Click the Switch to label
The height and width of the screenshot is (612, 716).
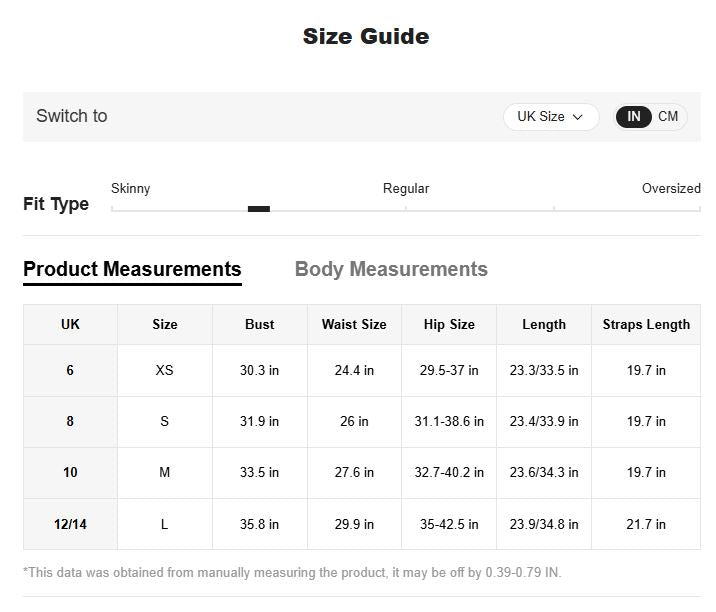tap(72, 116)
